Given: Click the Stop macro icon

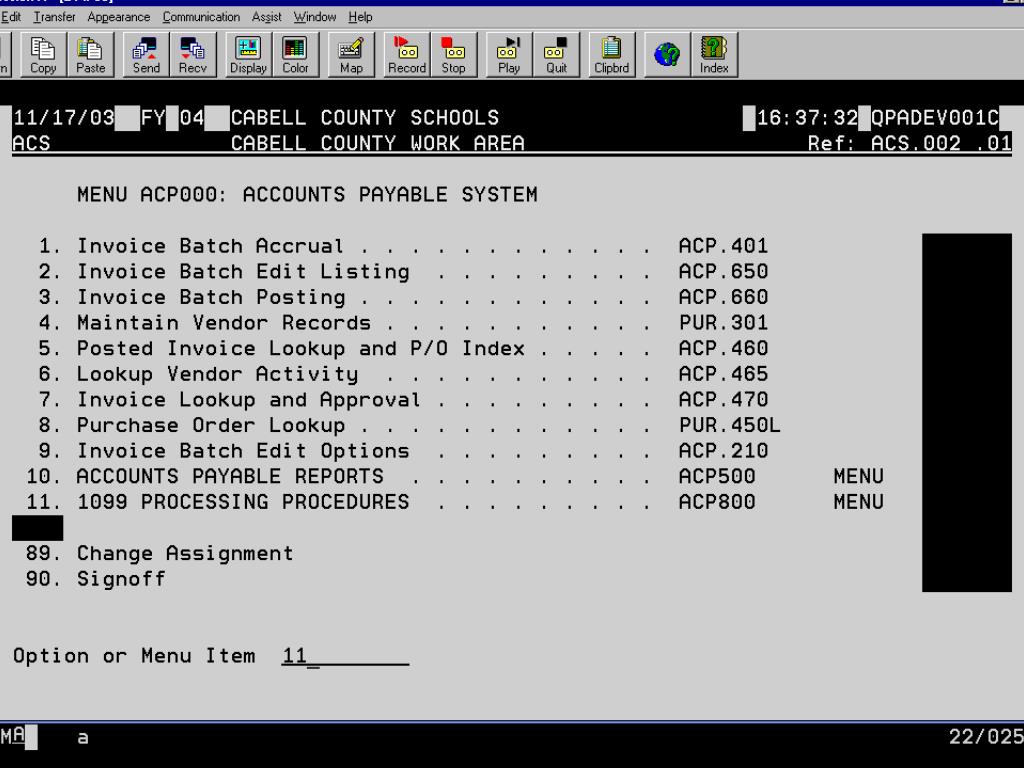Looking at the screenshot, I should tap(453, 55).
